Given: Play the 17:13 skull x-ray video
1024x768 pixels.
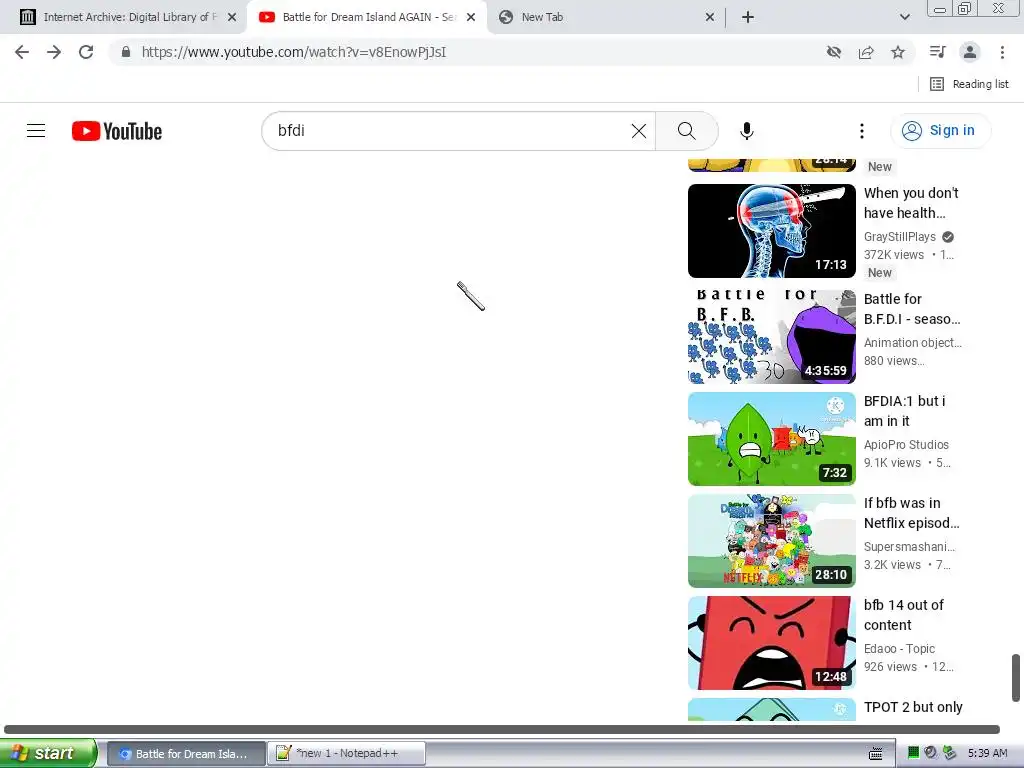Looking at the screenshot, I should [x=771, y=231].
